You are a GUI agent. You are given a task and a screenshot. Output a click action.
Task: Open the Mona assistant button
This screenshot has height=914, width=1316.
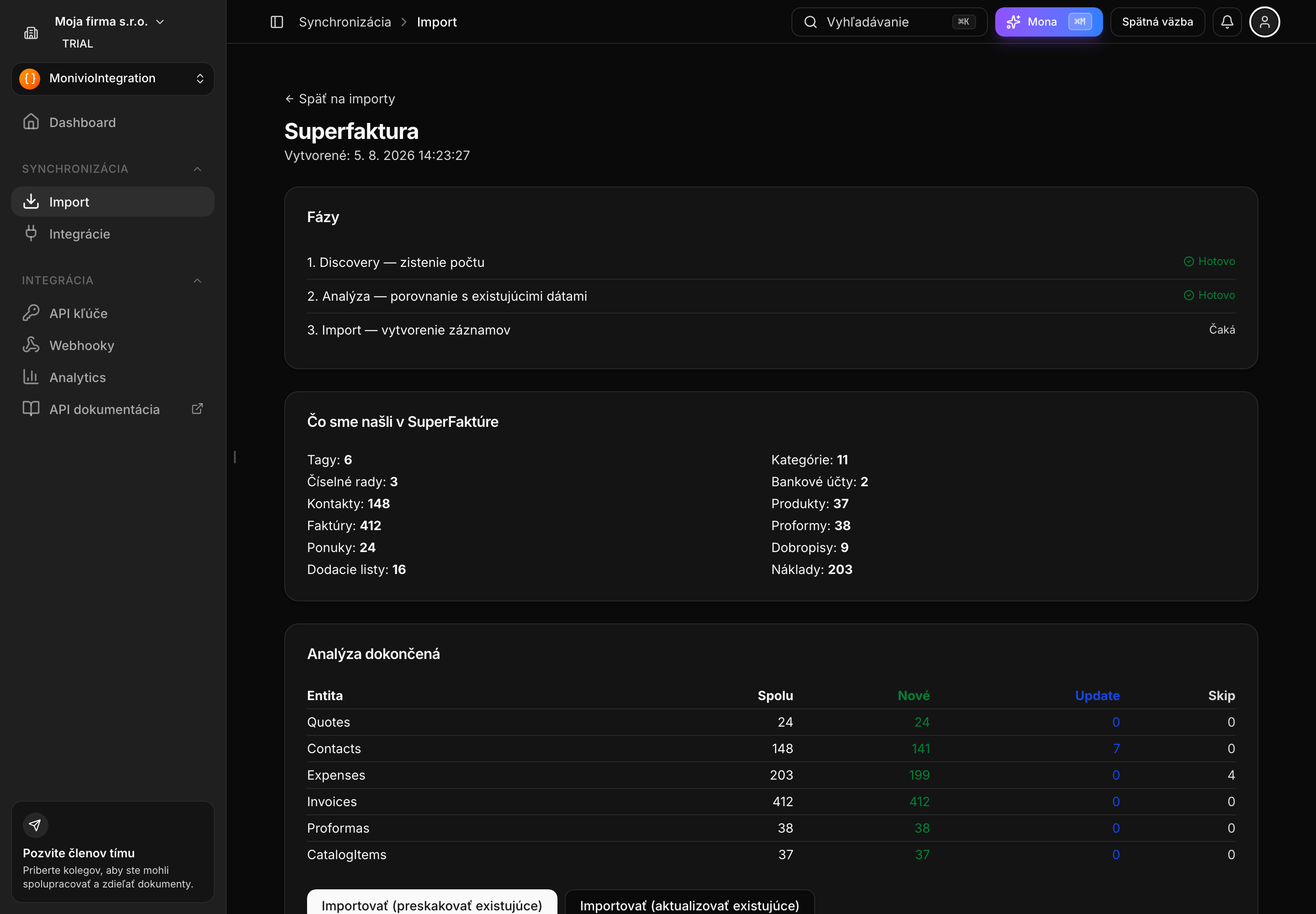1049,22
